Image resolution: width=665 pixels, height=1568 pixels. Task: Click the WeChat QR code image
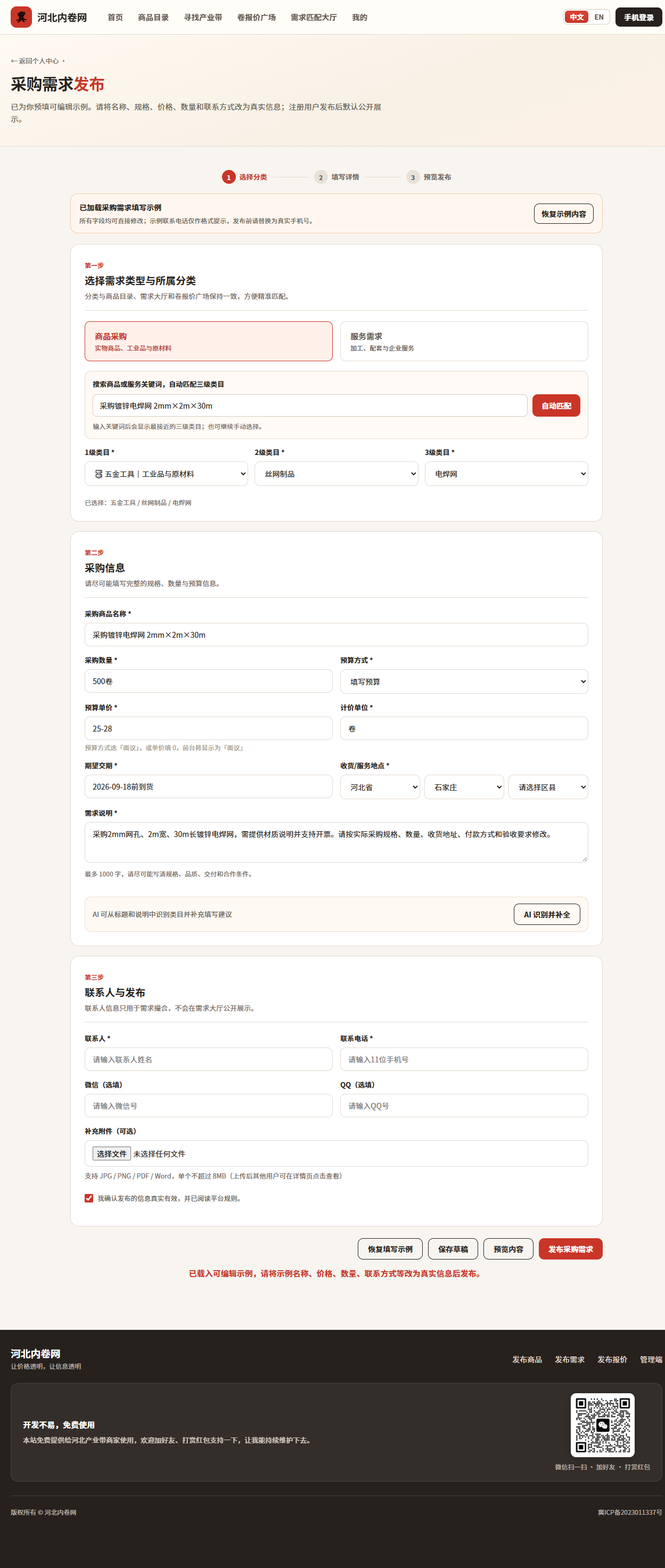[602, 1425]
